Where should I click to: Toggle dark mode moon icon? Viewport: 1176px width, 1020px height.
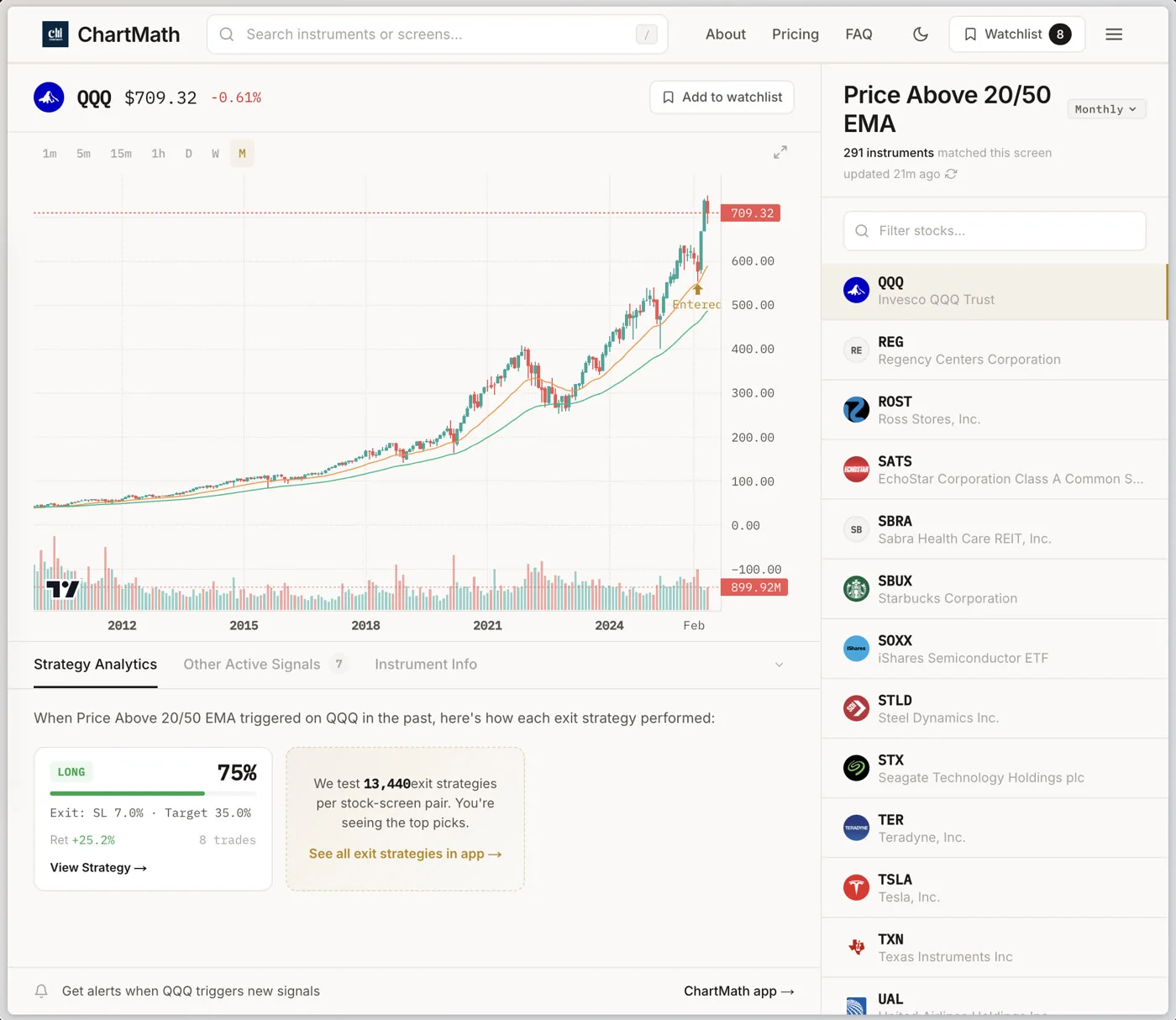coord(921,34)
